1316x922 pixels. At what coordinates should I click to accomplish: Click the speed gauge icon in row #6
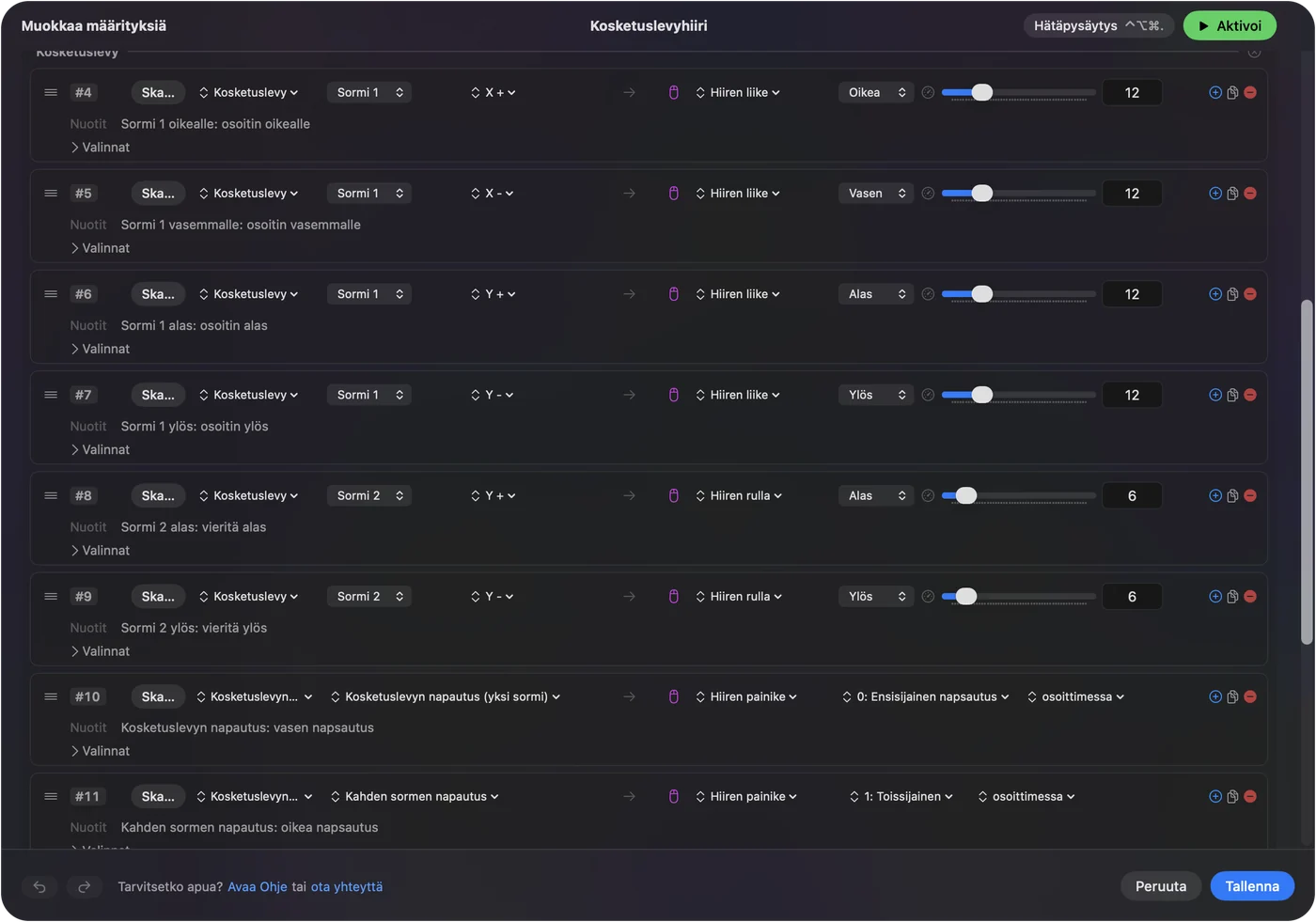click(x=928, y=294)
